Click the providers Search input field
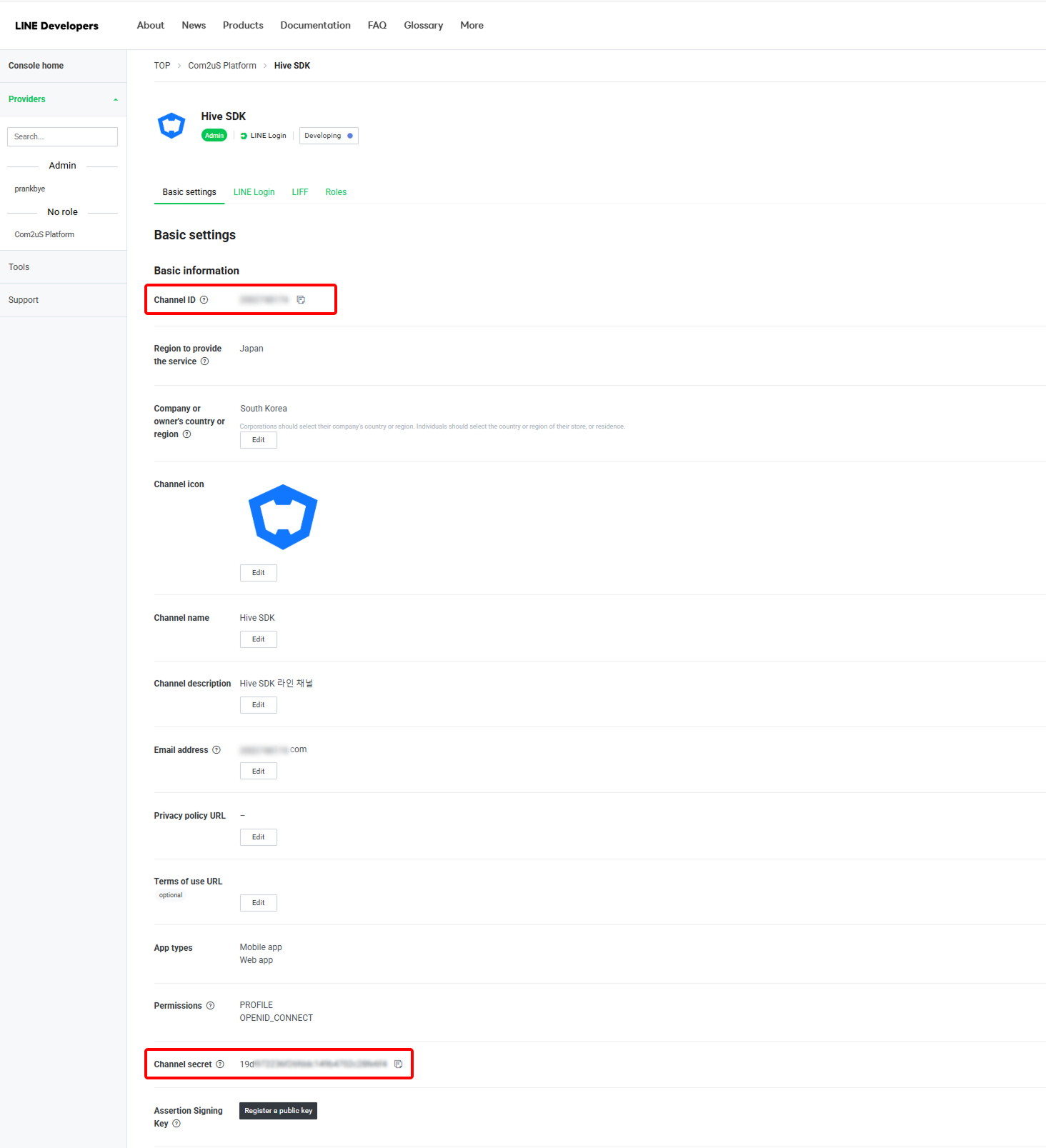 [x=62, y=136]
